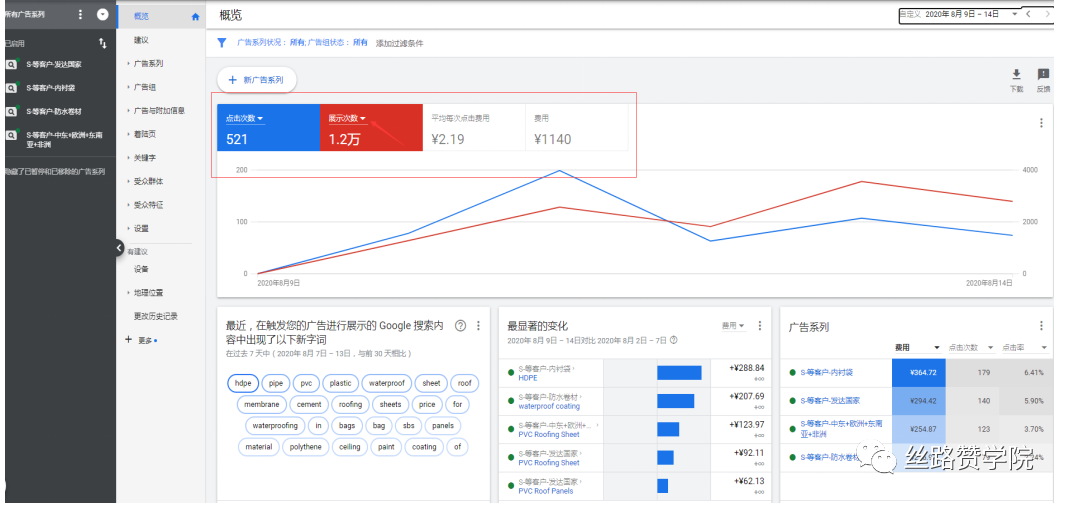This screenshot has width=1068, height=505.
Task: Open the S-等客户-内衬袋 link in the 广告系列 card
Action: click(x=826, y=373)
